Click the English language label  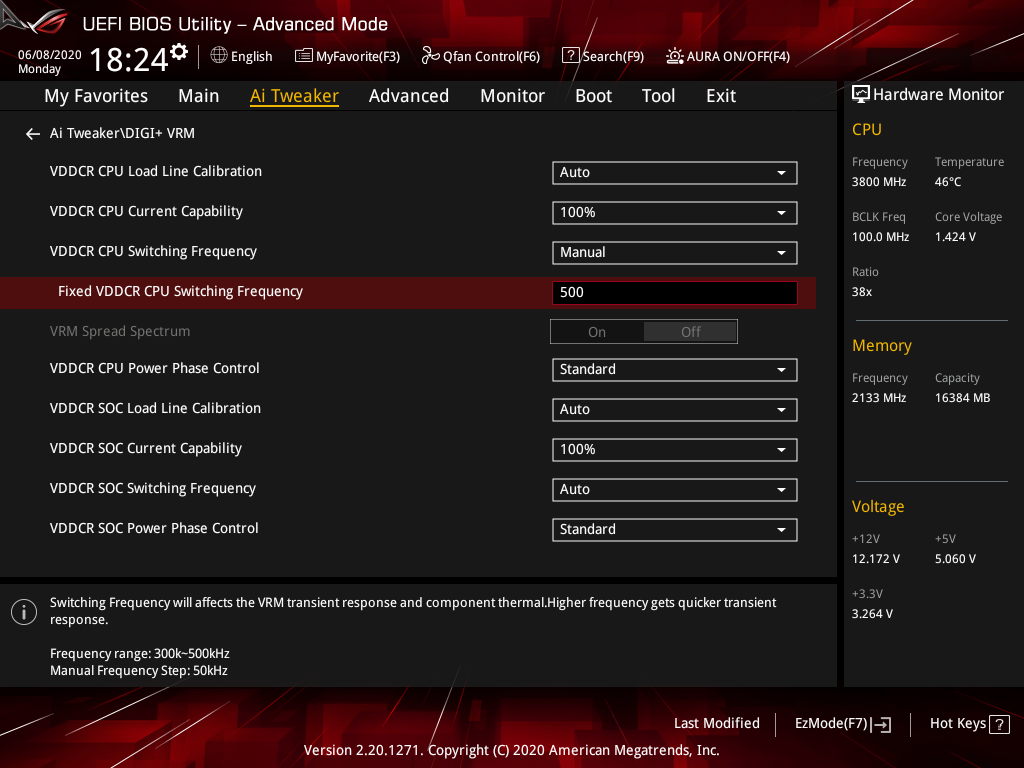pos(251,57)
